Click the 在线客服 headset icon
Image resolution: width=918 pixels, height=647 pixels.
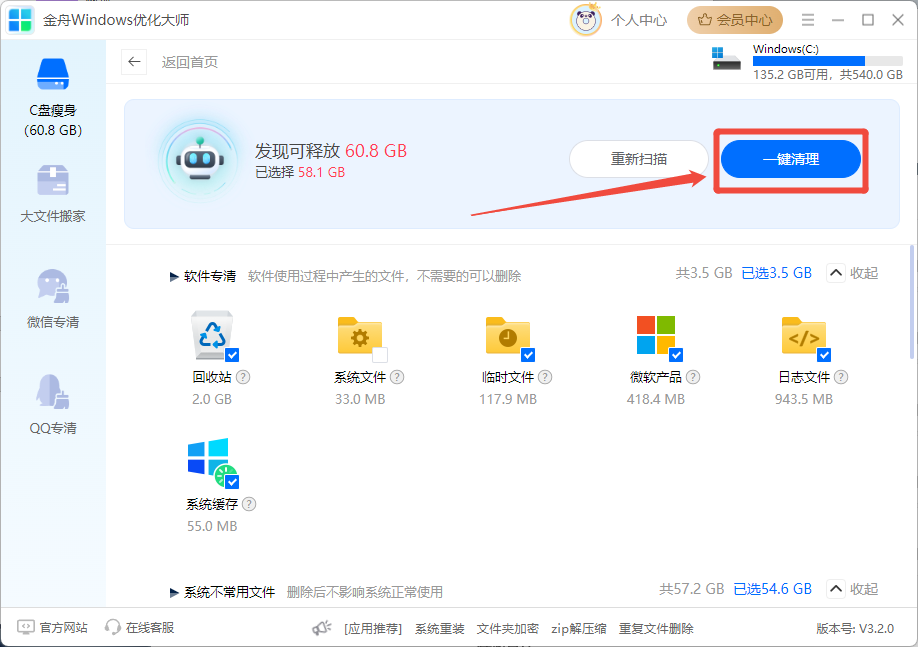point(112,628)
